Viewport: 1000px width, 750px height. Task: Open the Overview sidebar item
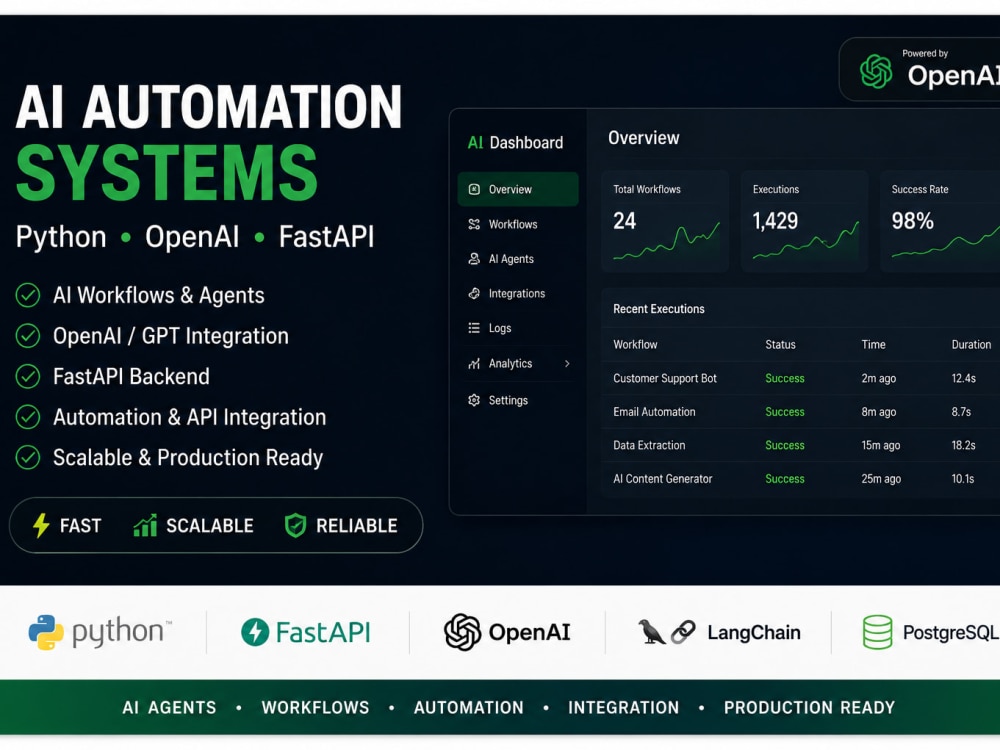click(x=518, y=189)
